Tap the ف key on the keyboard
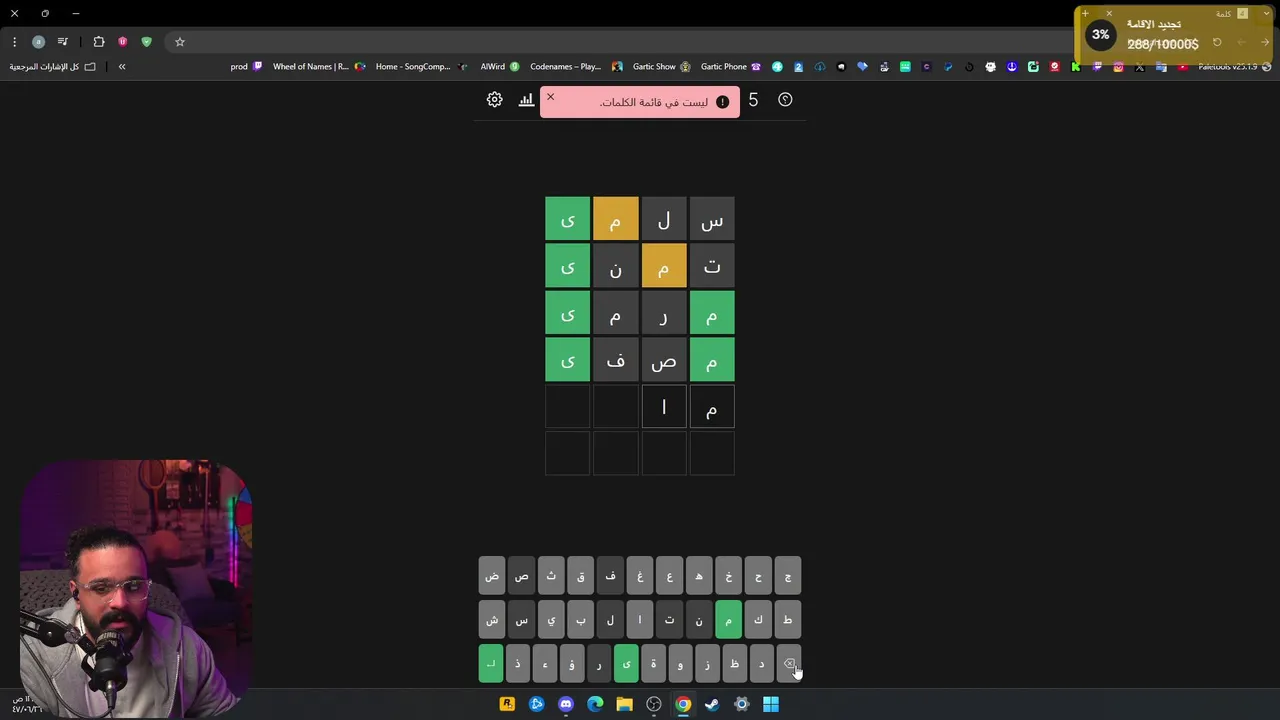The width and height of the screenshot is (1280, 720). tap(610, 576)
